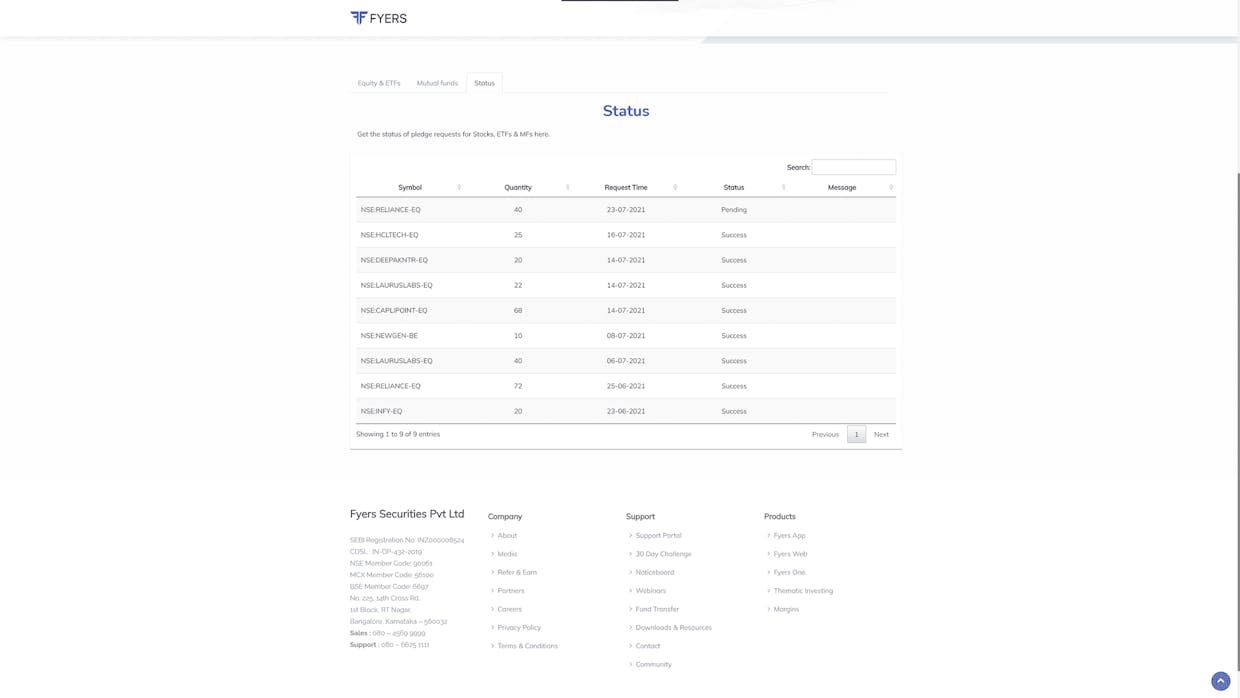Visit the Community link
Screen dimensions: 1240x698
pos(653,664)
